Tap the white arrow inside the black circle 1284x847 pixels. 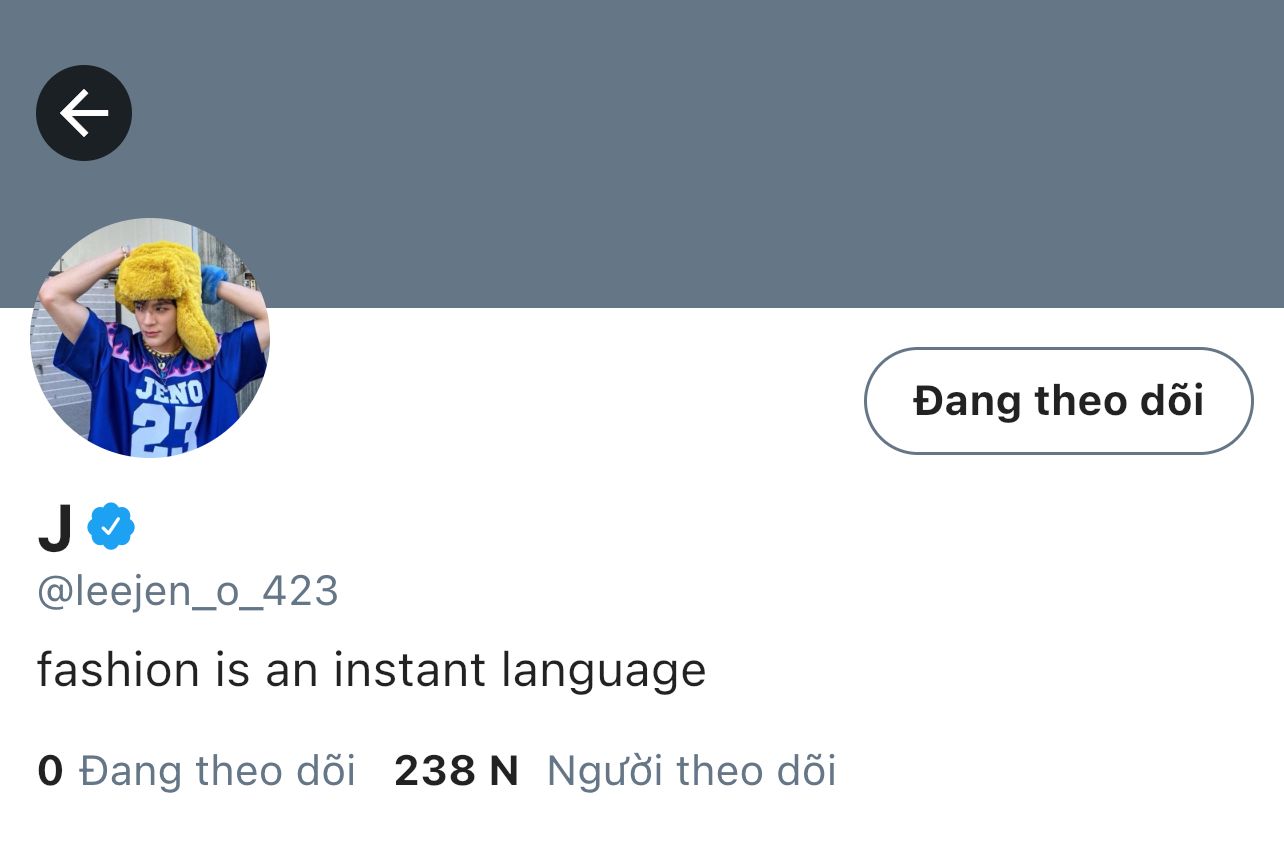84,113
